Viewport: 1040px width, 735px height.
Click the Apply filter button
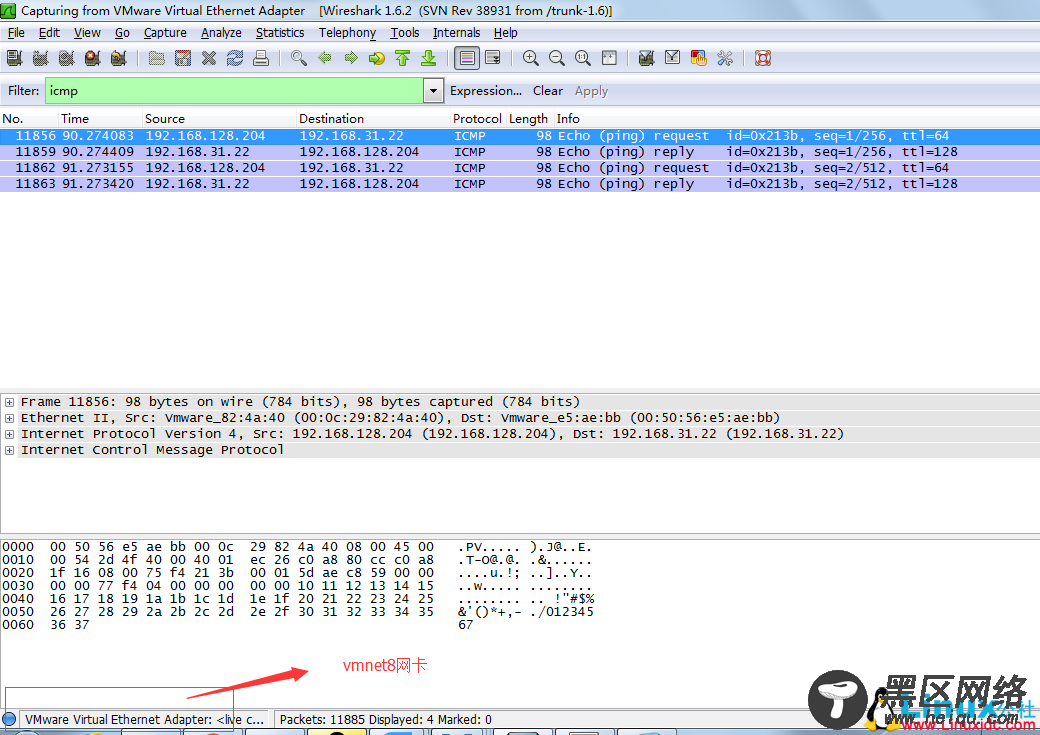(592, 91)
